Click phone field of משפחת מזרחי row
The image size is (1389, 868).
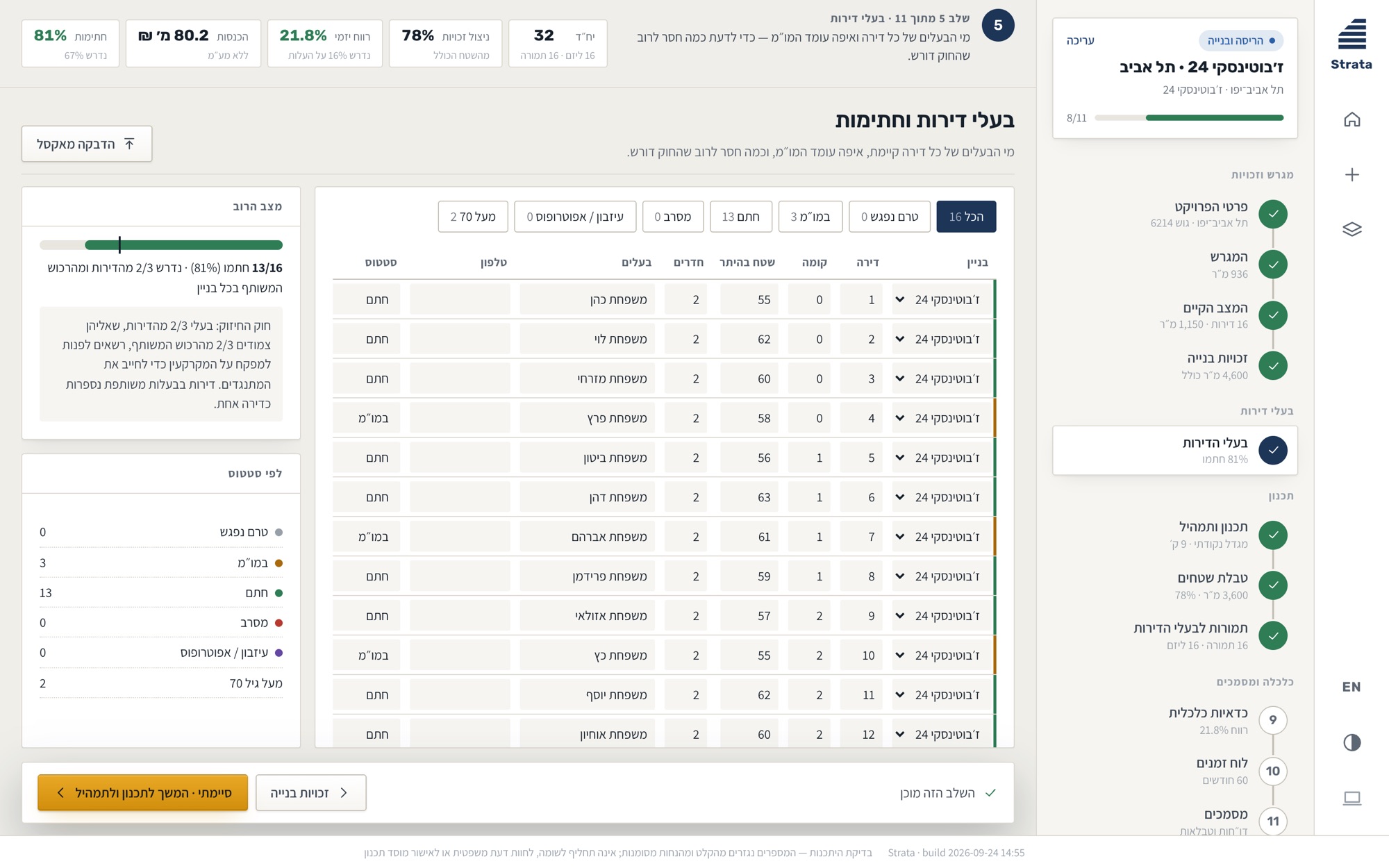point(460,378)
